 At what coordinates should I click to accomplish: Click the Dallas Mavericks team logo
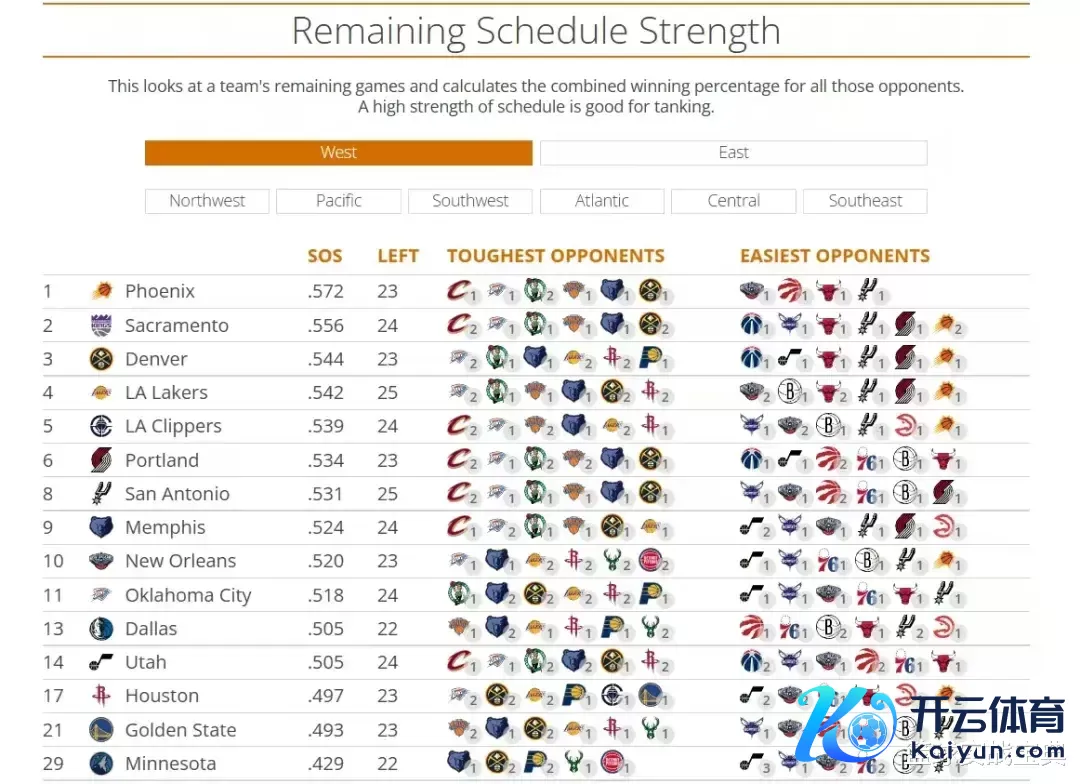click(102, 629)
